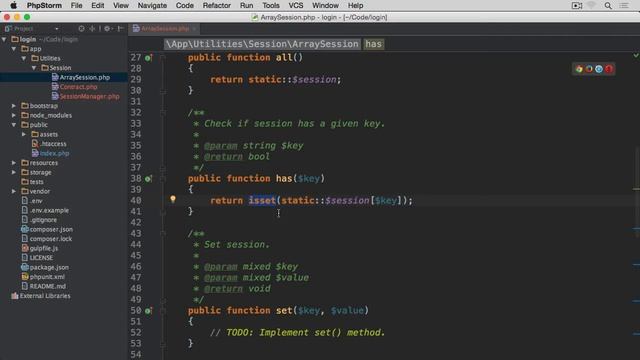Image resolution: width=640 pixels, height=360 pixels.
Task: Select Contract.php in project tree
Action: (x=78, y=87)
